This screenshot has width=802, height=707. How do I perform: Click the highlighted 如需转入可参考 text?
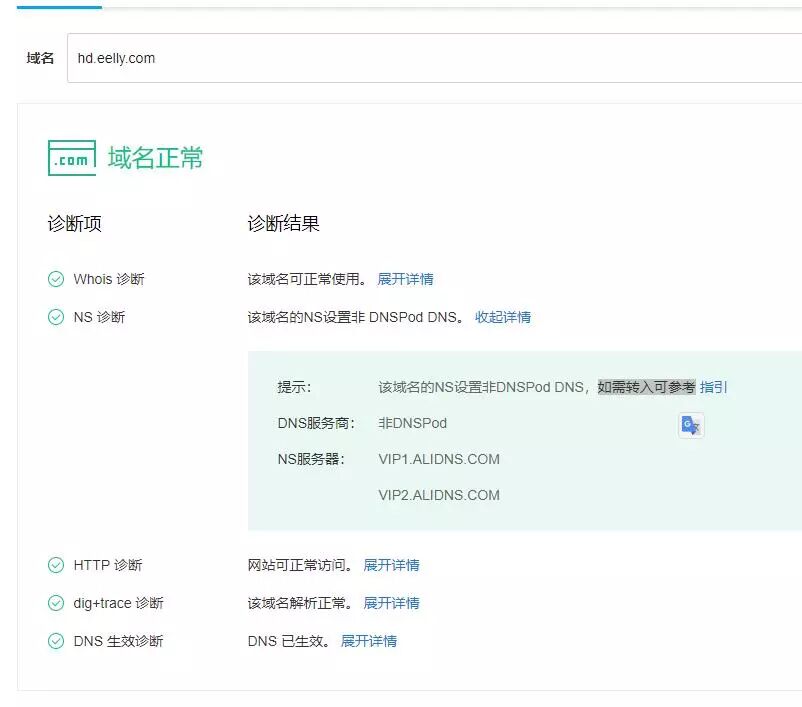click(647, 387)
